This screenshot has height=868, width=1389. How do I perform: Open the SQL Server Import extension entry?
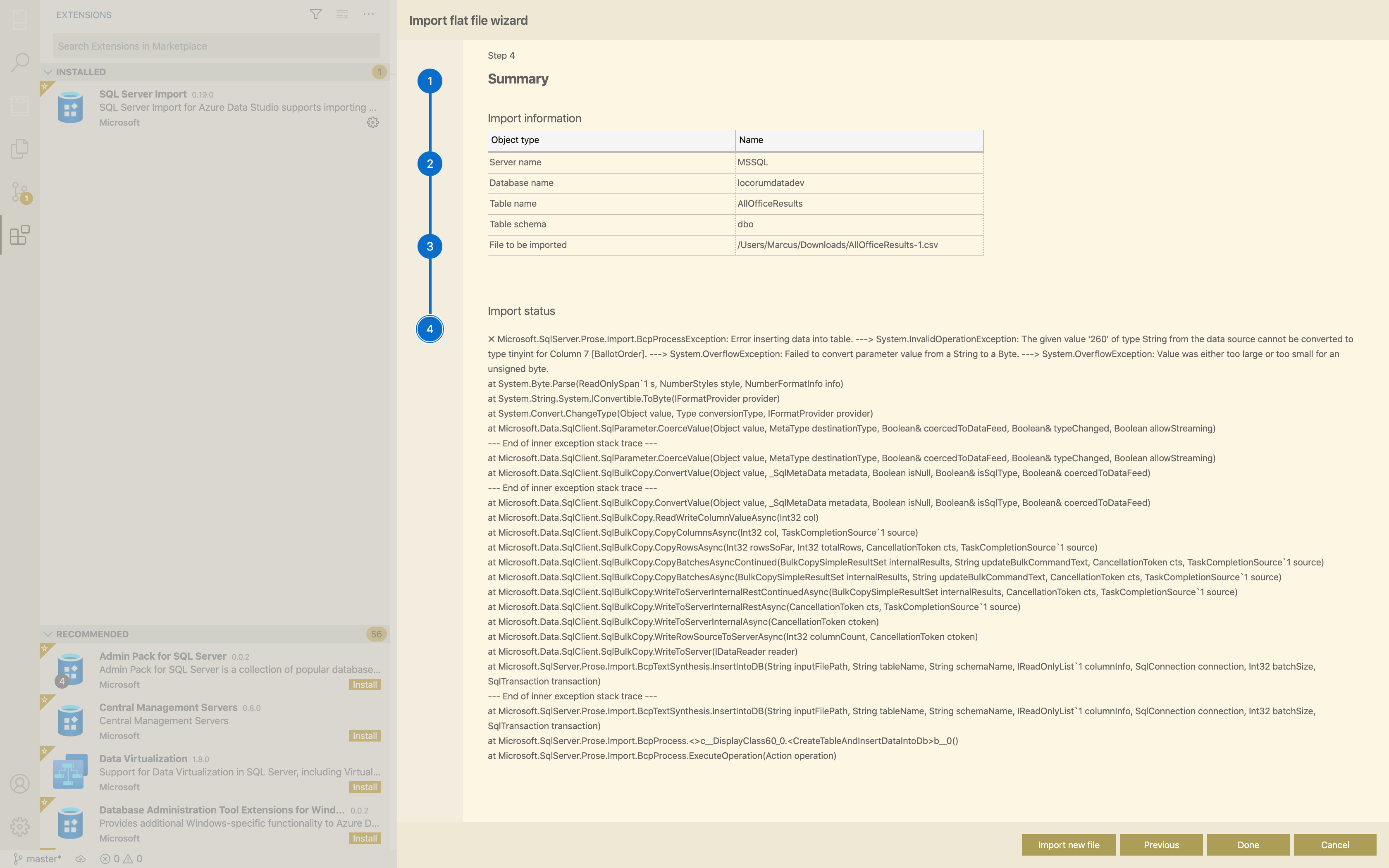tap(215, 107)
